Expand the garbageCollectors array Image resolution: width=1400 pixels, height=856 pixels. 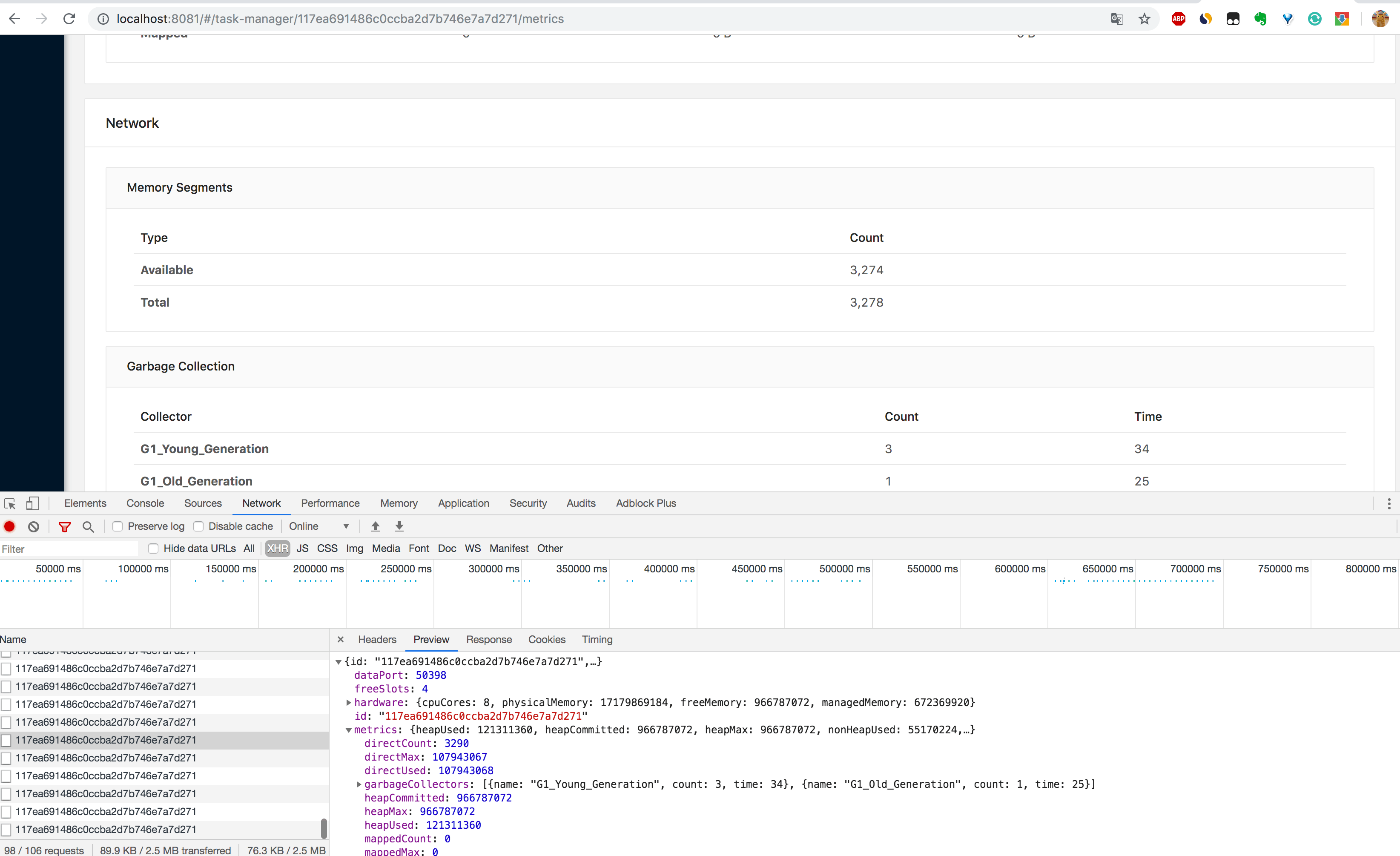pyautogui.click(x=359, y=784)
